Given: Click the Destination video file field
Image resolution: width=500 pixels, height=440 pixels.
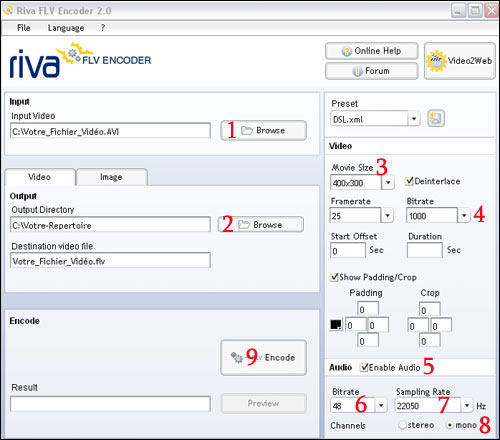Looking at the screenshot, I should tap(110, 260).
